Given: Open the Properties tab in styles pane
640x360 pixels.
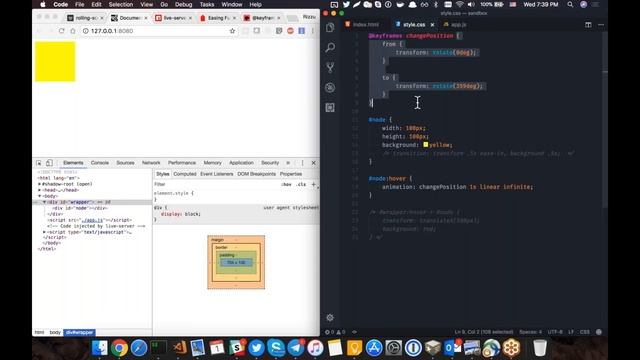Looking at the screenshot, I should 291,174.
